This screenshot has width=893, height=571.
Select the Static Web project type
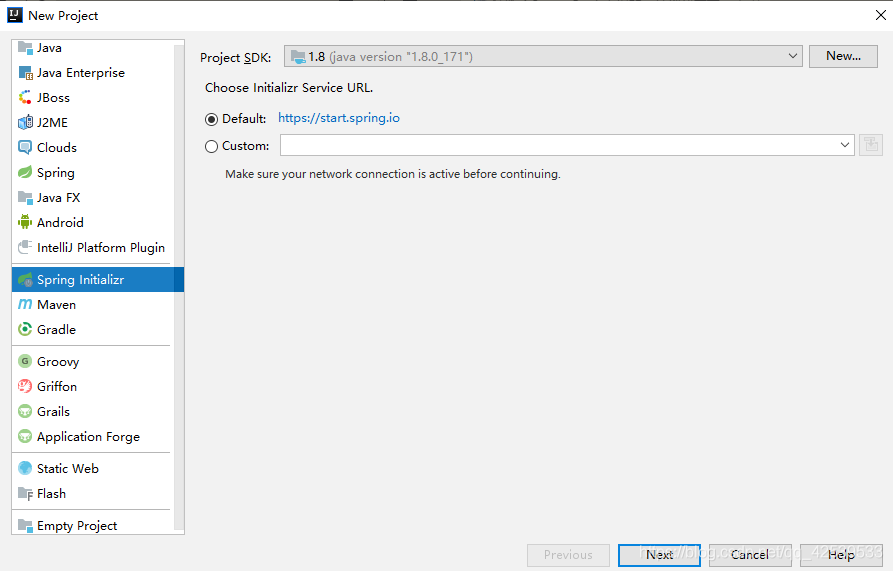pyautogui.click(x=92, y=469)
